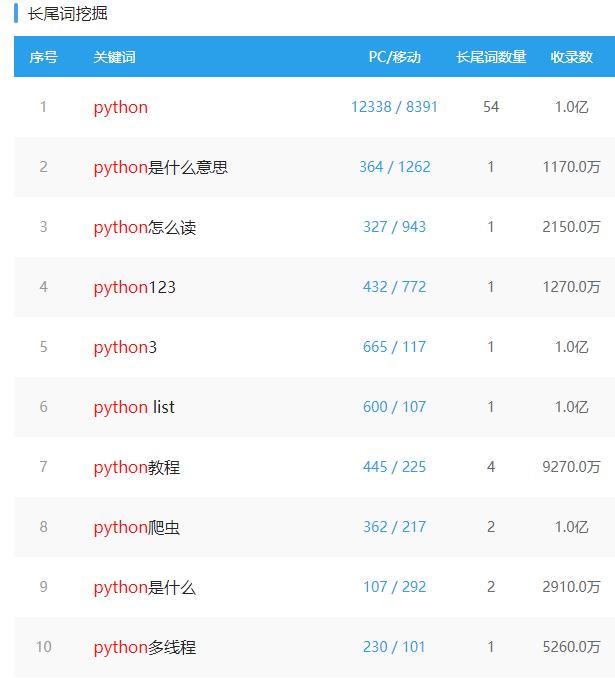615x678 pixels.
Task: Click the 收录数 column header
Action: click(x=571, y=57)
